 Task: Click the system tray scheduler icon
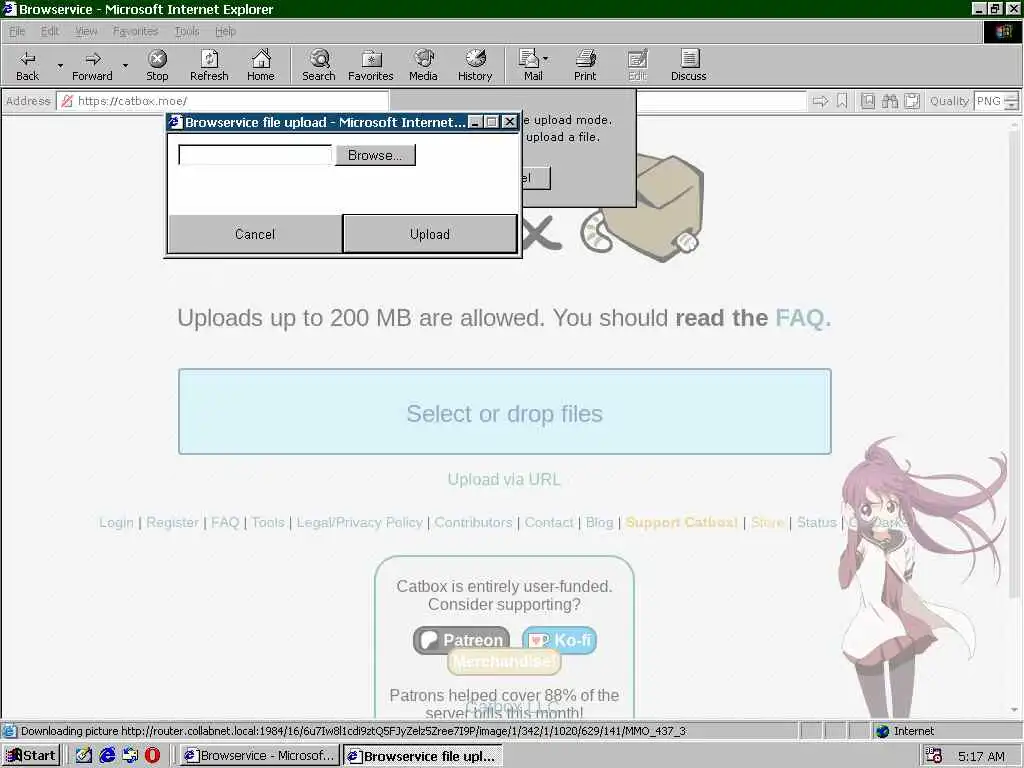[933, 756]
